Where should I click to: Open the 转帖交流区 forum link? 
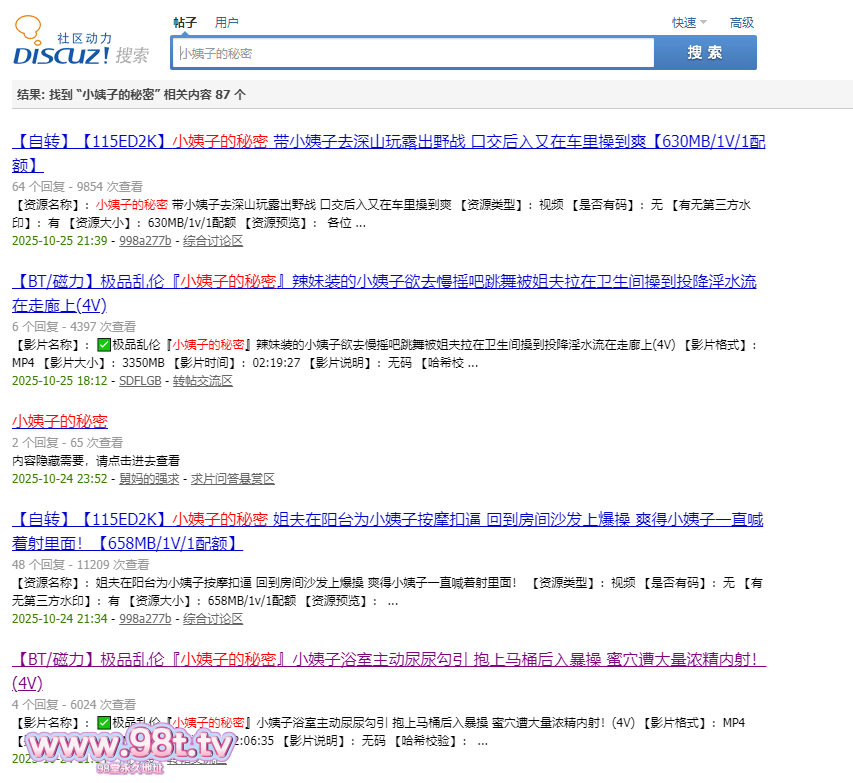coord(203,381)
